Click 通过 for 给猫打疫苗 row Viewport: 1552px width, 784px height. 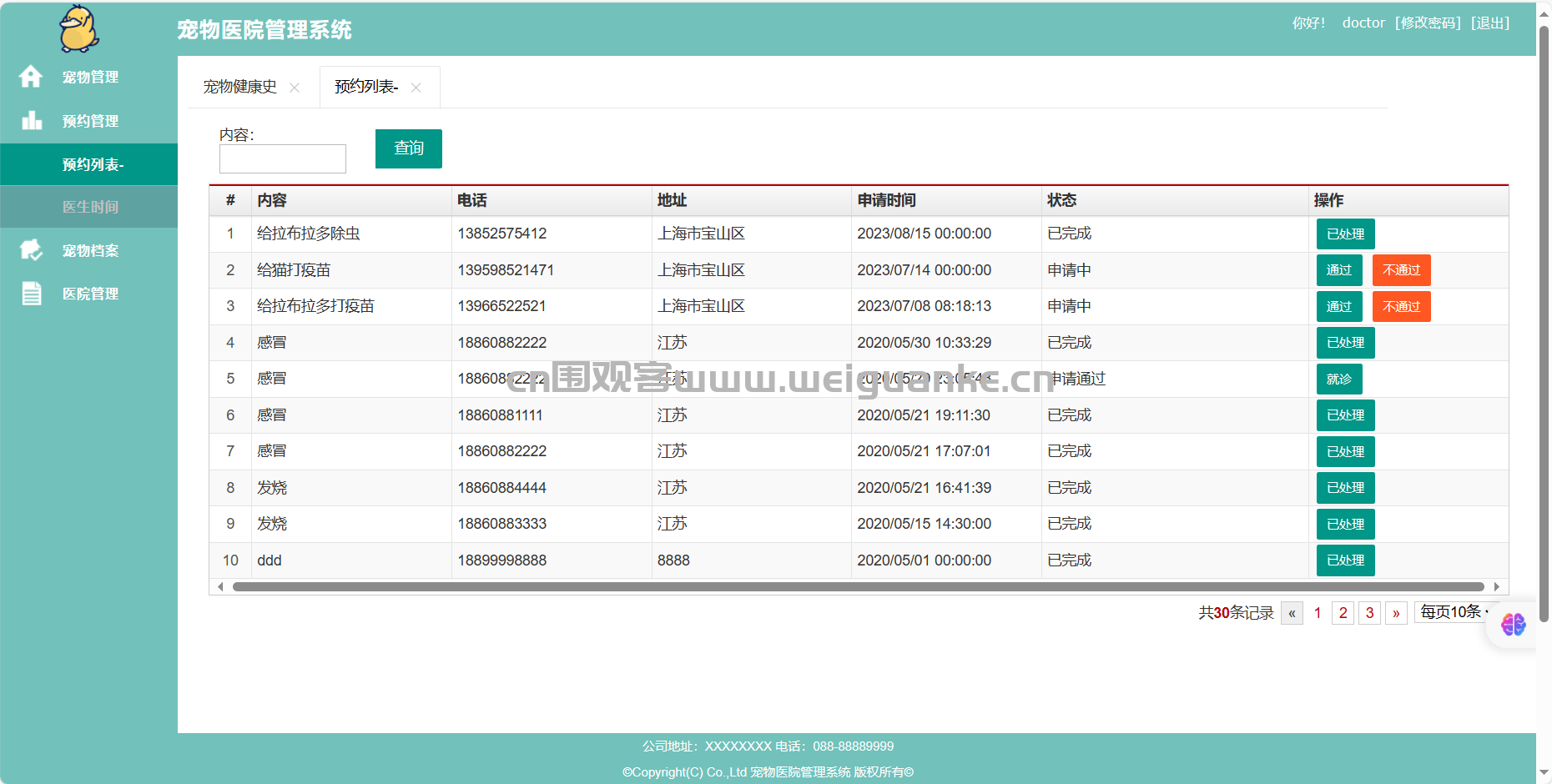tap(1339, 270)
